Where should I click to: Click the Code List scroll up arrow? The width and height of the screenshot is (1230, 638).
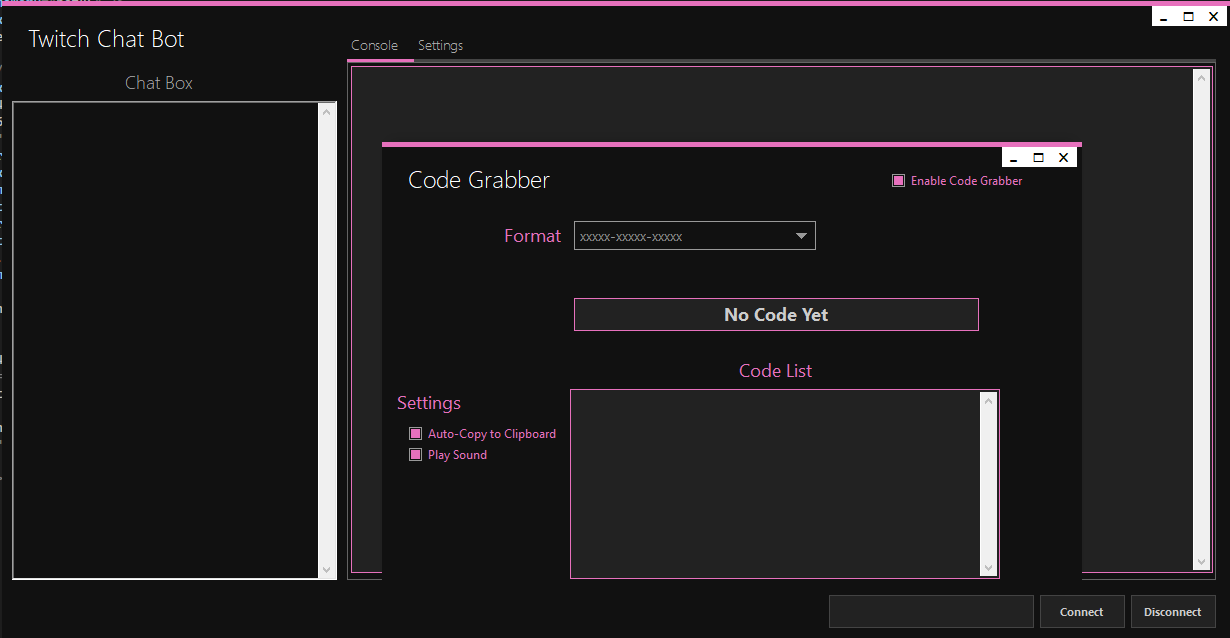989,401
